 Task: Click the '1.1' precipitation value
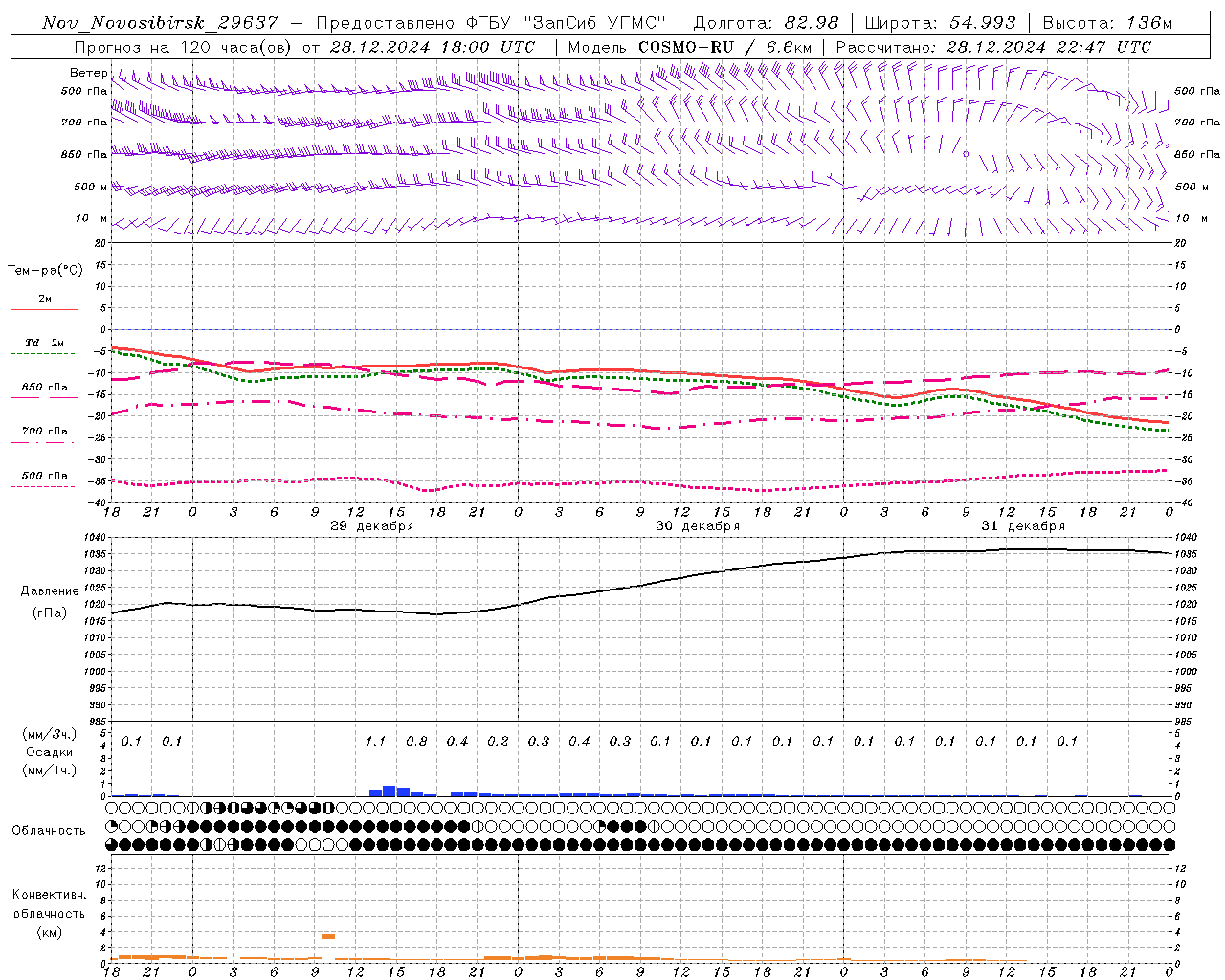click(x=375, y=741)
